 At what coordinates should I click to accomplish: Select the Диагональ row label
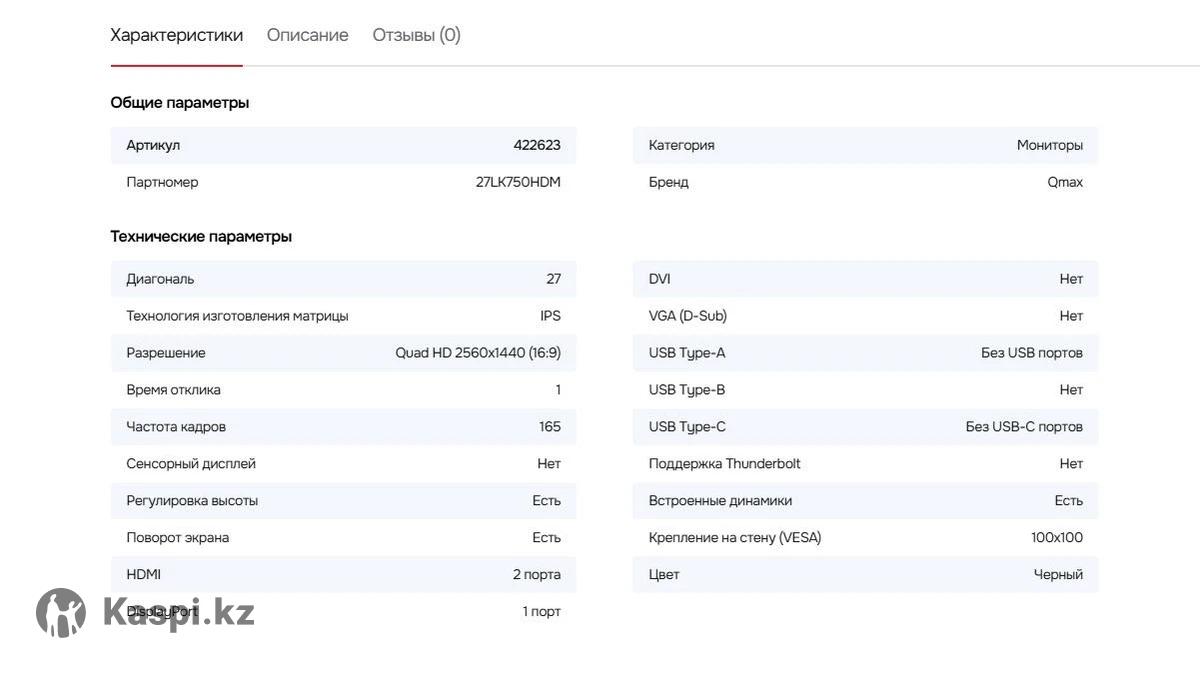(160, 279)
